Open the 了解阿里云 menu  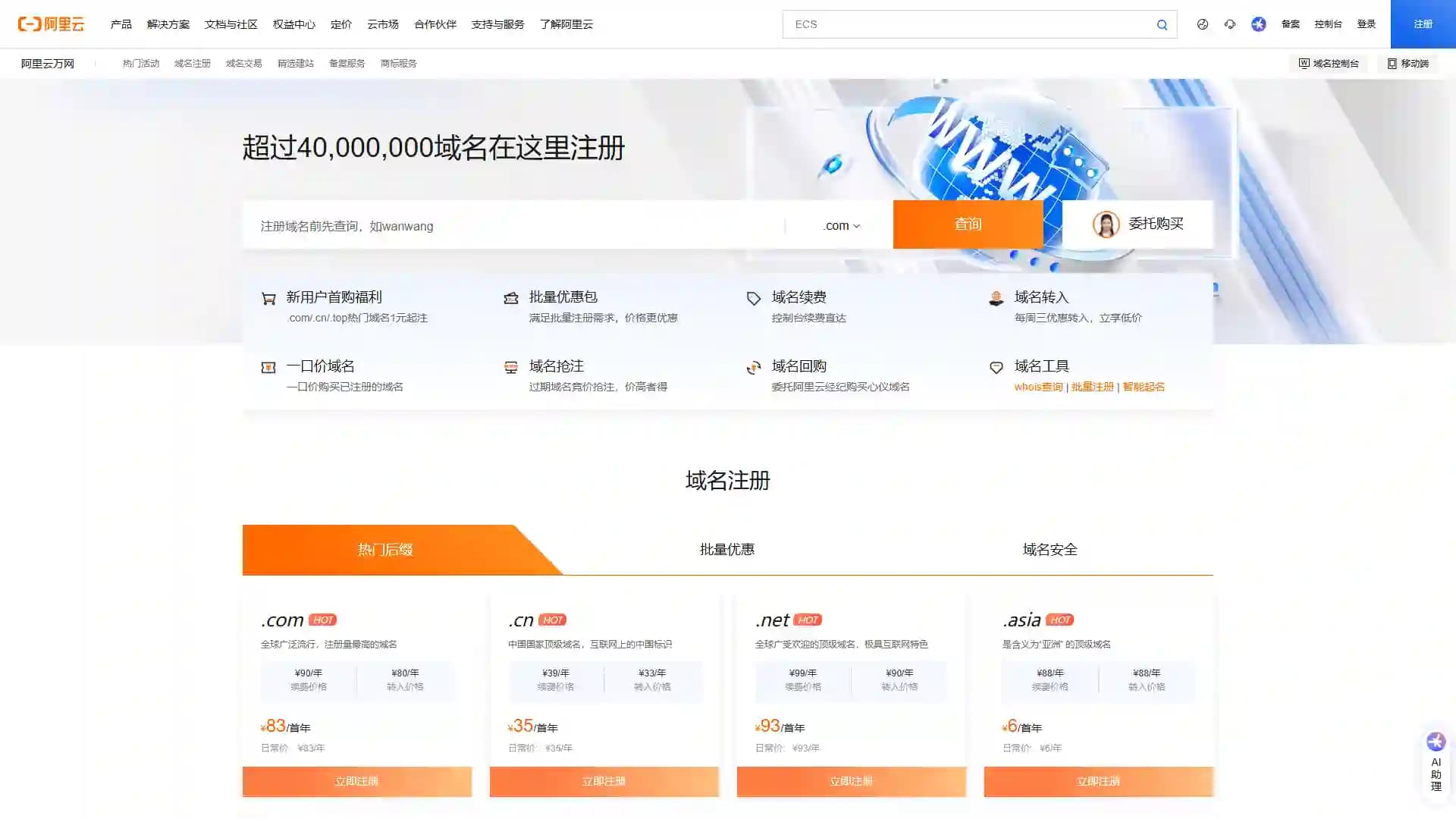click(x=566, y=24)
